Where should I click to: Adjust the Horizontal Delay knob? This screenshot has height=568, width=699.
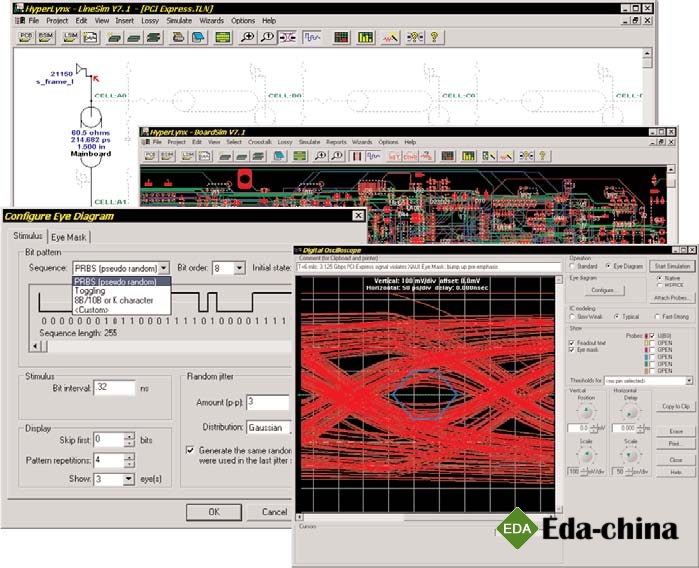[629, 413]
